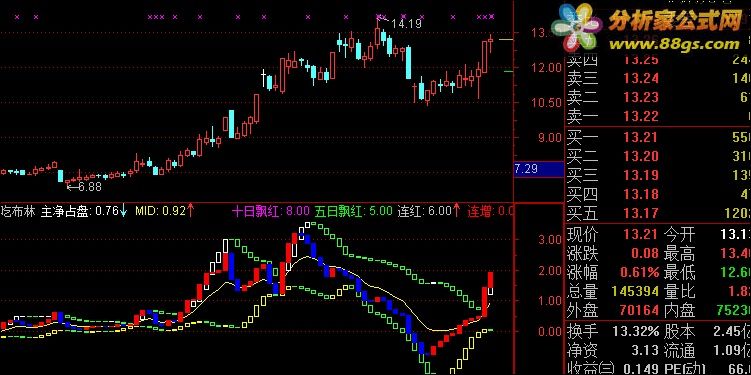
Task: Click the 十日飘红: 8.00 label
Action: click(272, 211)
